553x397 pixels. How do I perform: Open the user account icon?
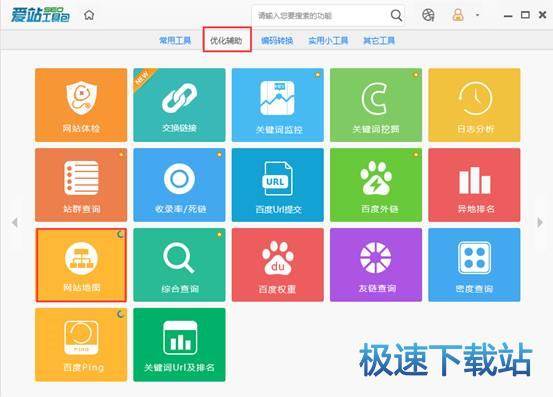coord(458,15)
